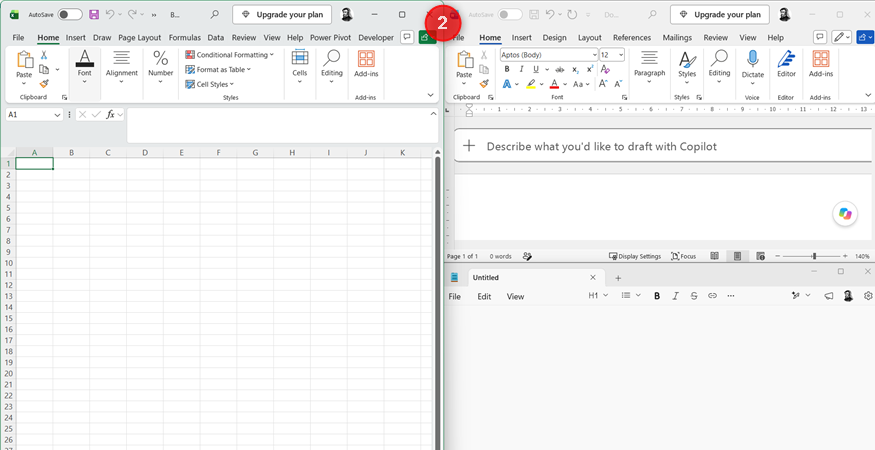Open the Aptos (Body) font name dropdown
Image resolution: width=875 pixels, height=450 pixels.
[549, 55]
